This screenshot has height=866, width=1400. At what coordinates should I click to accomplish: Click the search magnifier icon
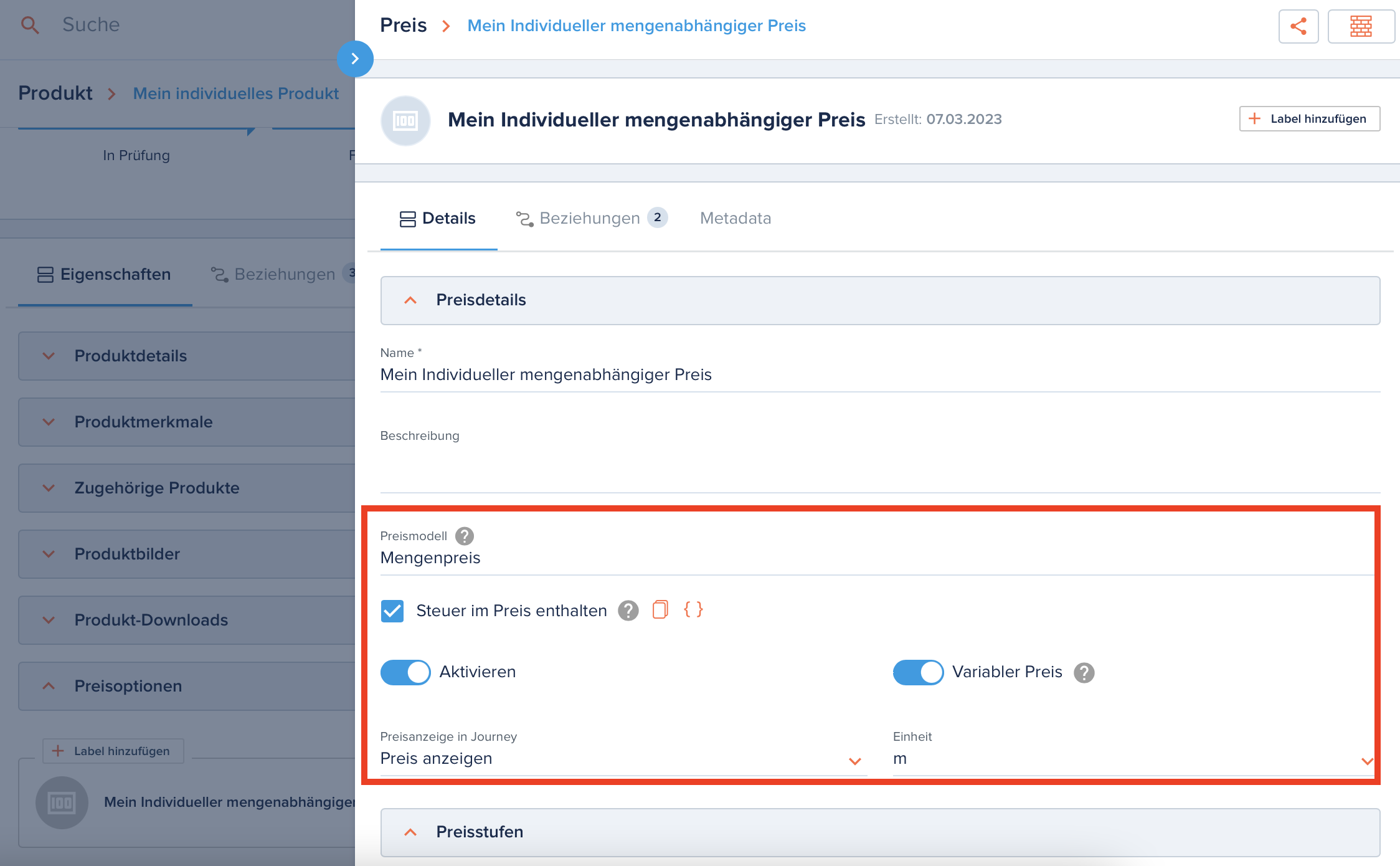[30, 25]
